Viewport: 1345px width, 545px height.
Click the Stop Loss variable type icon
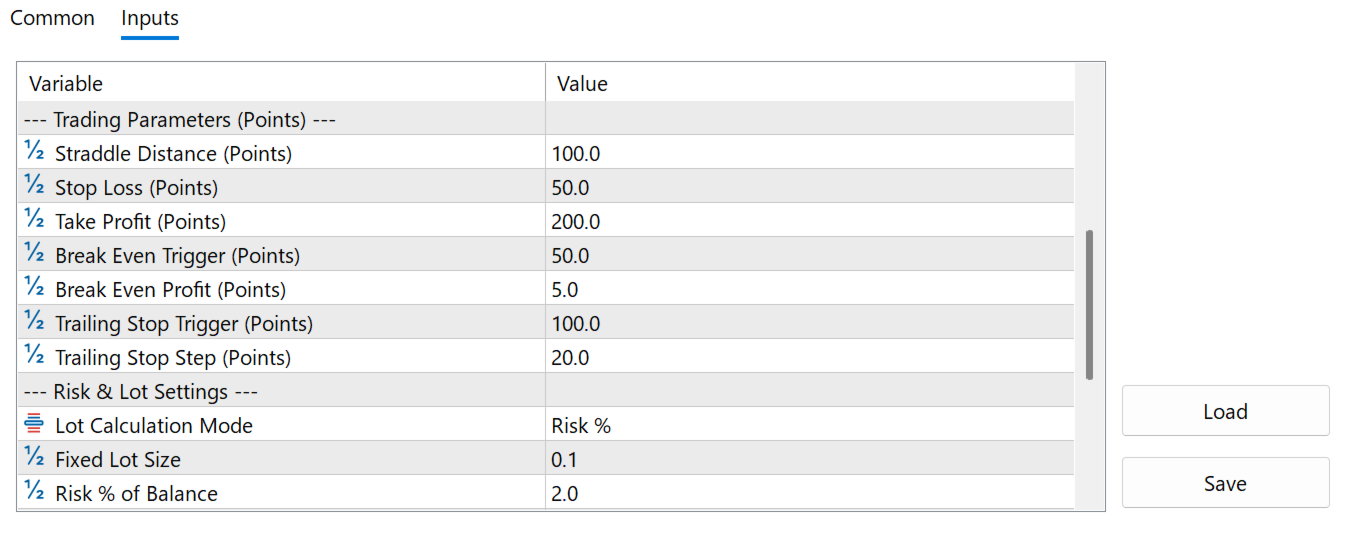[34, 187]
